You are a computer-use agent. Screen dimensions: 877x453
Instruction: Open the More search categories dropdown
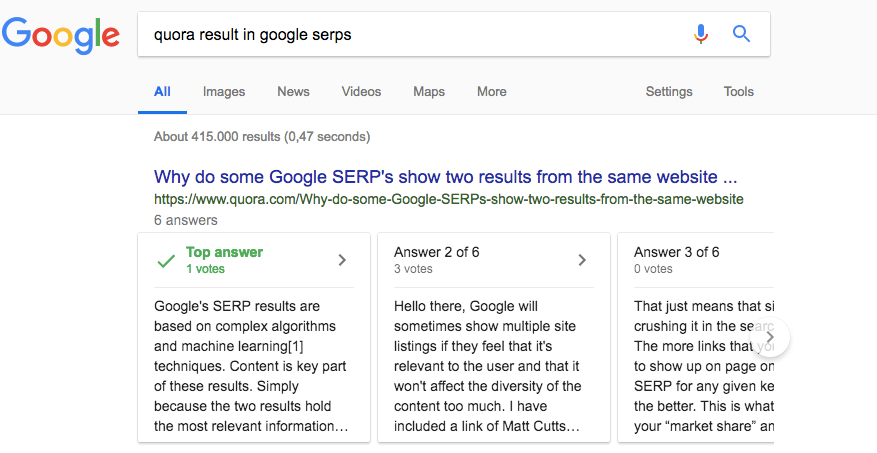(491, 91)
